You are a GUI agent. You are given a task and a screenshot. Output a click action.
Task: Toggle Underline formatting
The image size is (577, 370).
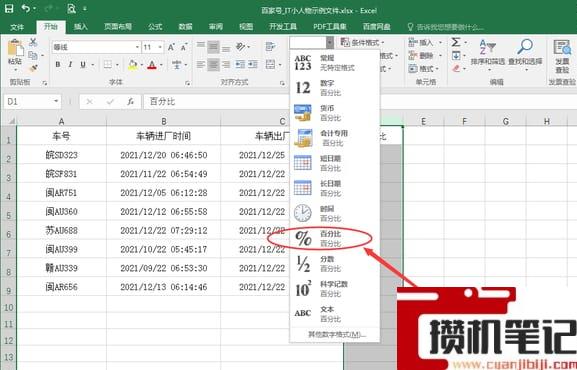[x=83, y=64]
